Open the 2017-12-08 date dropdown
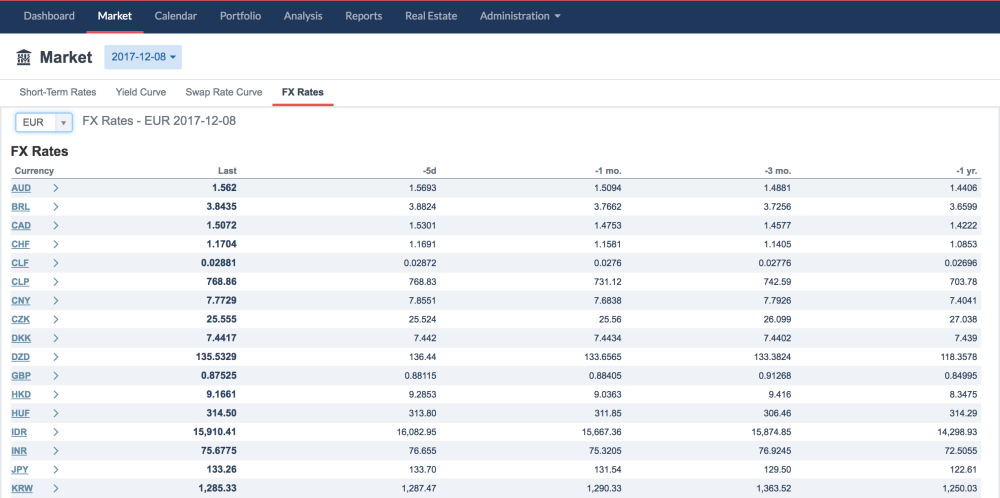Screen dimensions: 1000x498 point(143,57)
